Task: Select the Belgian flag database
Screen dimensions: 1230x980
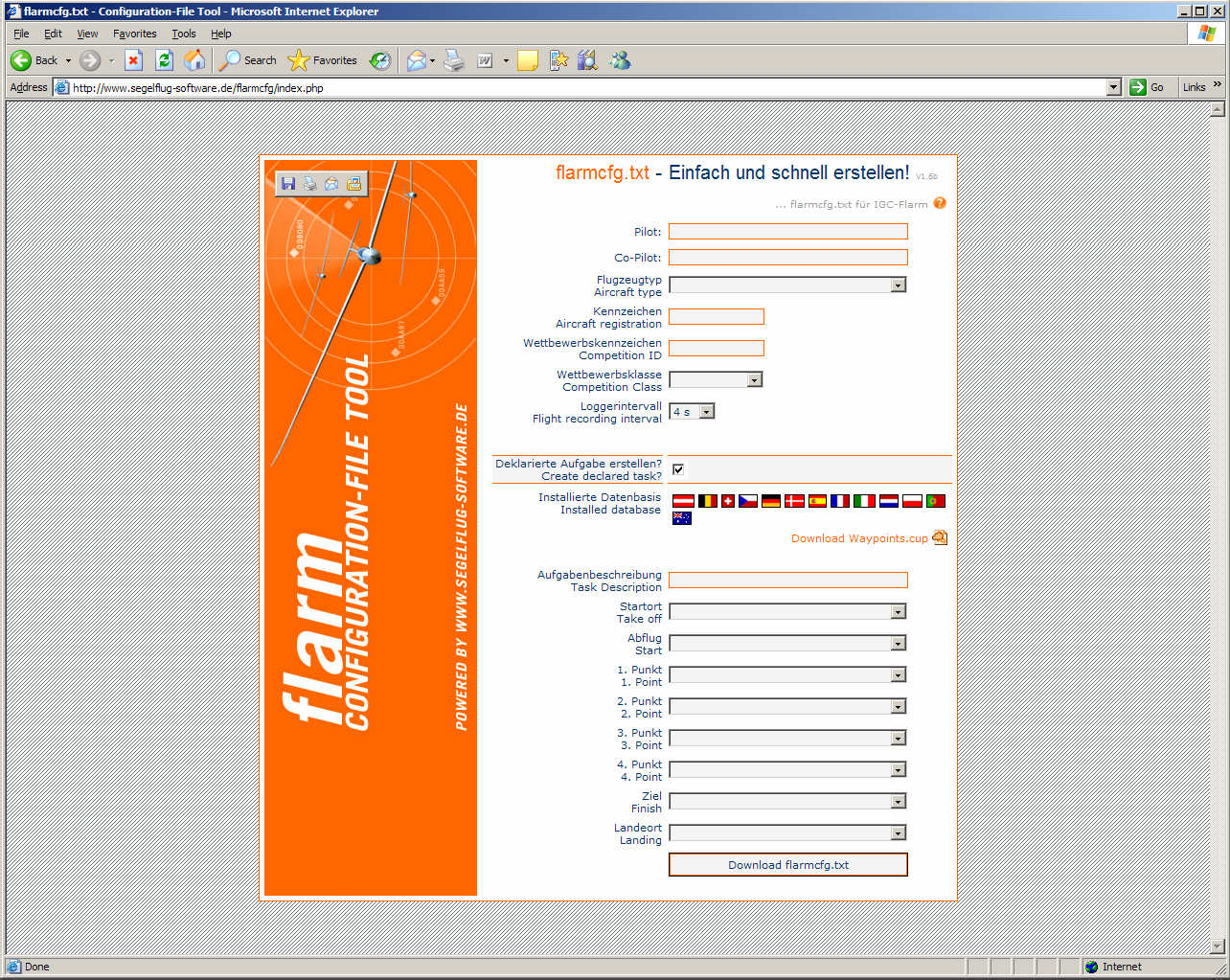Action: pos(707,501)
